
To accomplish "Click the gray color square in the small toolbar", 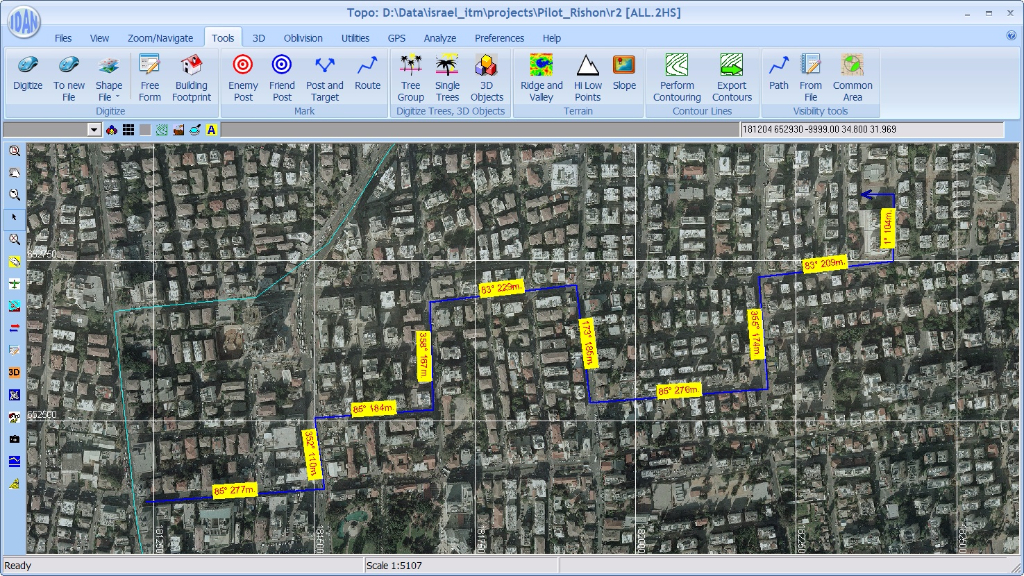I will coord(144,130).
